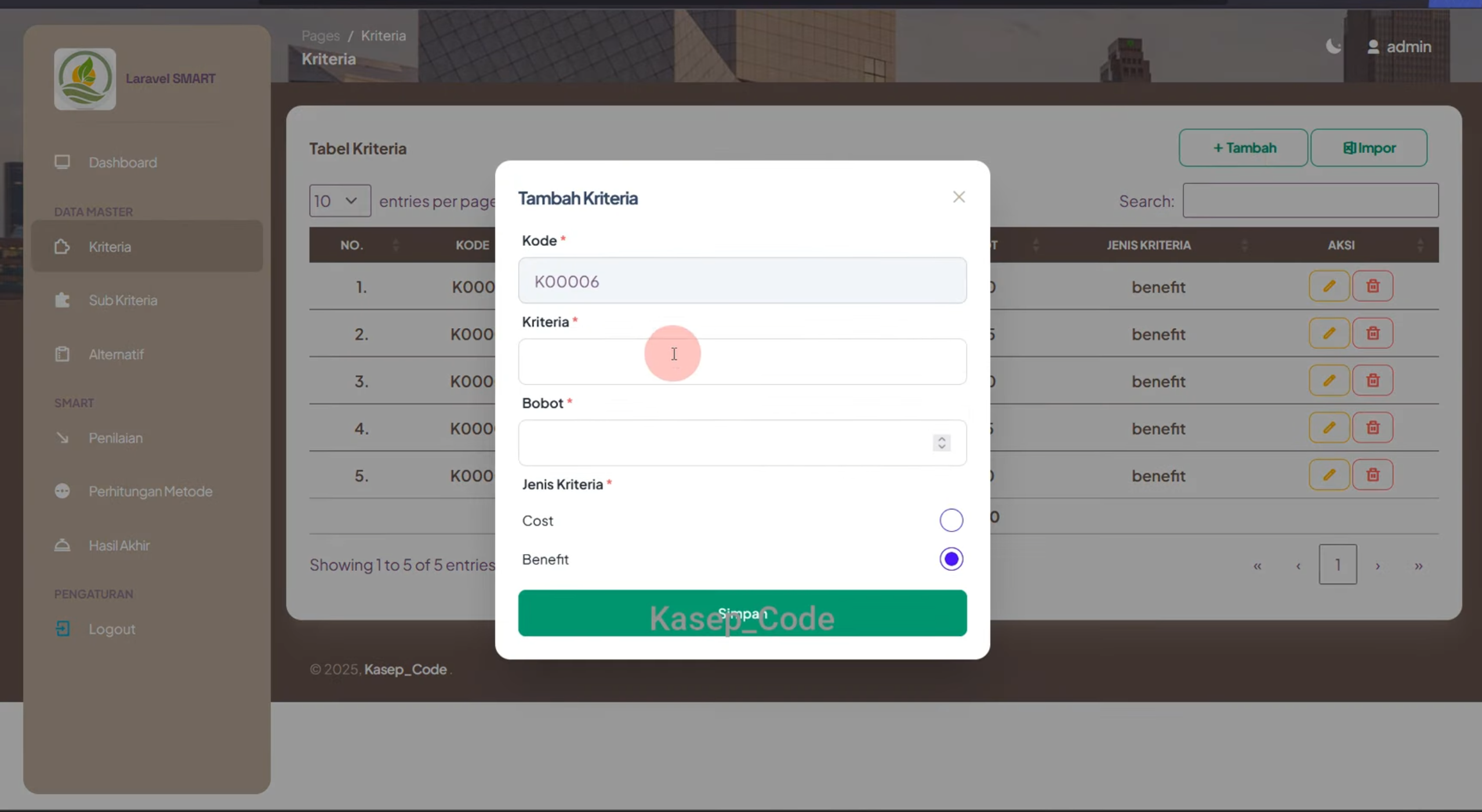
Task: Click 'Showing 1 to 5 of 5 entries' text
Action: pos(402,565)
